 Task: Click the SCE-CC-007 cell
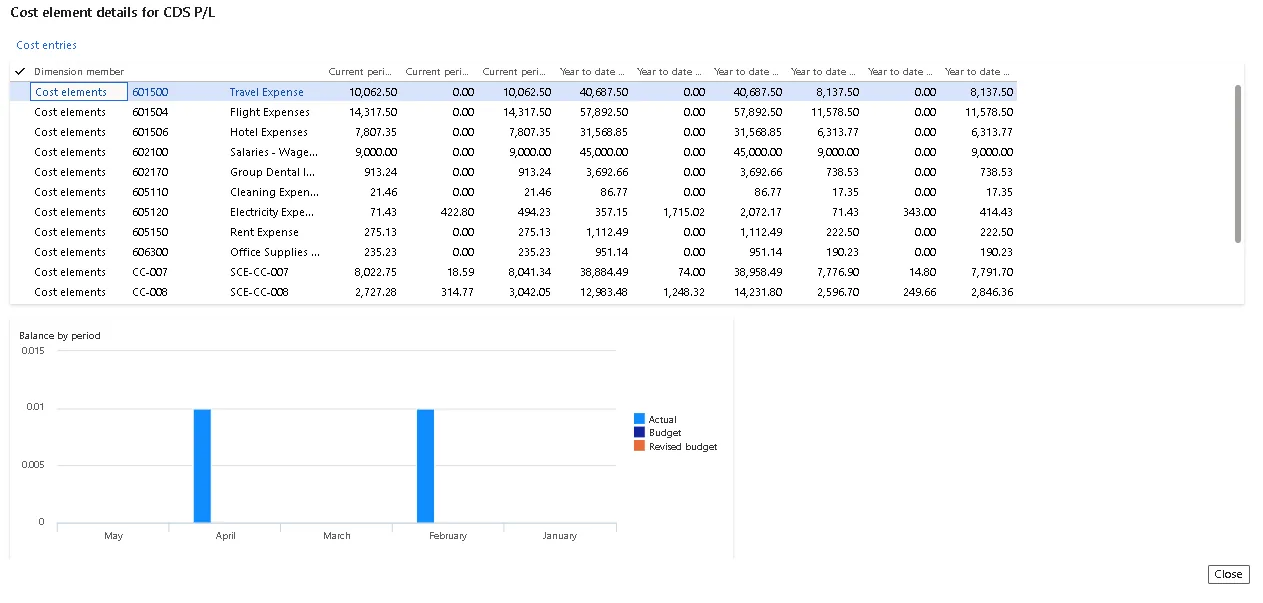coord(259,272)
